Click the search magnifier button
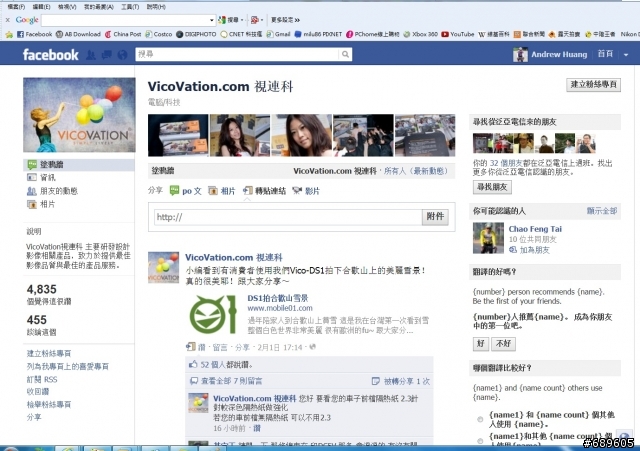This screenshot has height=451, width=640. click(345, 54)
